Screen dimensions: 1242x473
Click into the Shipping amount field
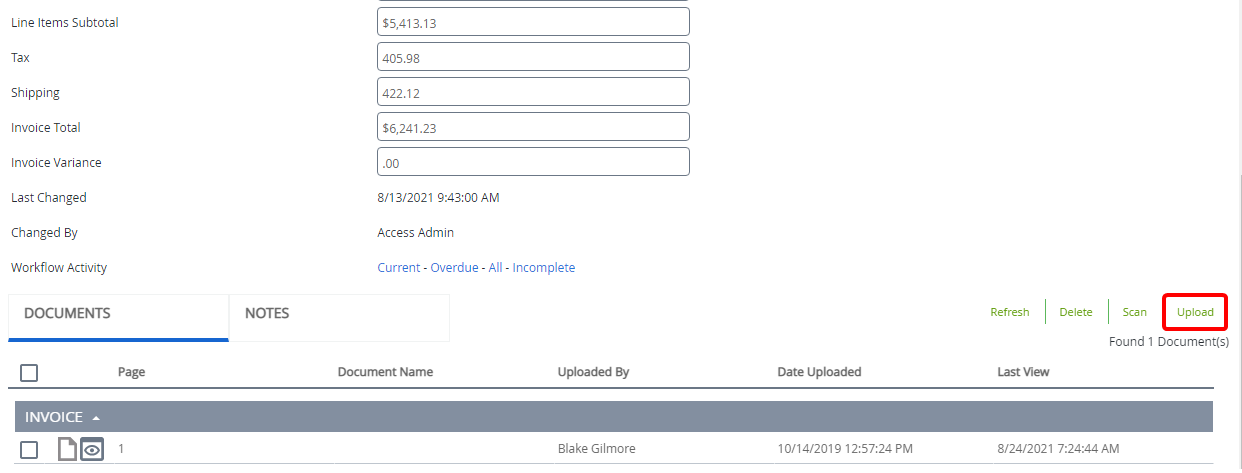[533, 92]
